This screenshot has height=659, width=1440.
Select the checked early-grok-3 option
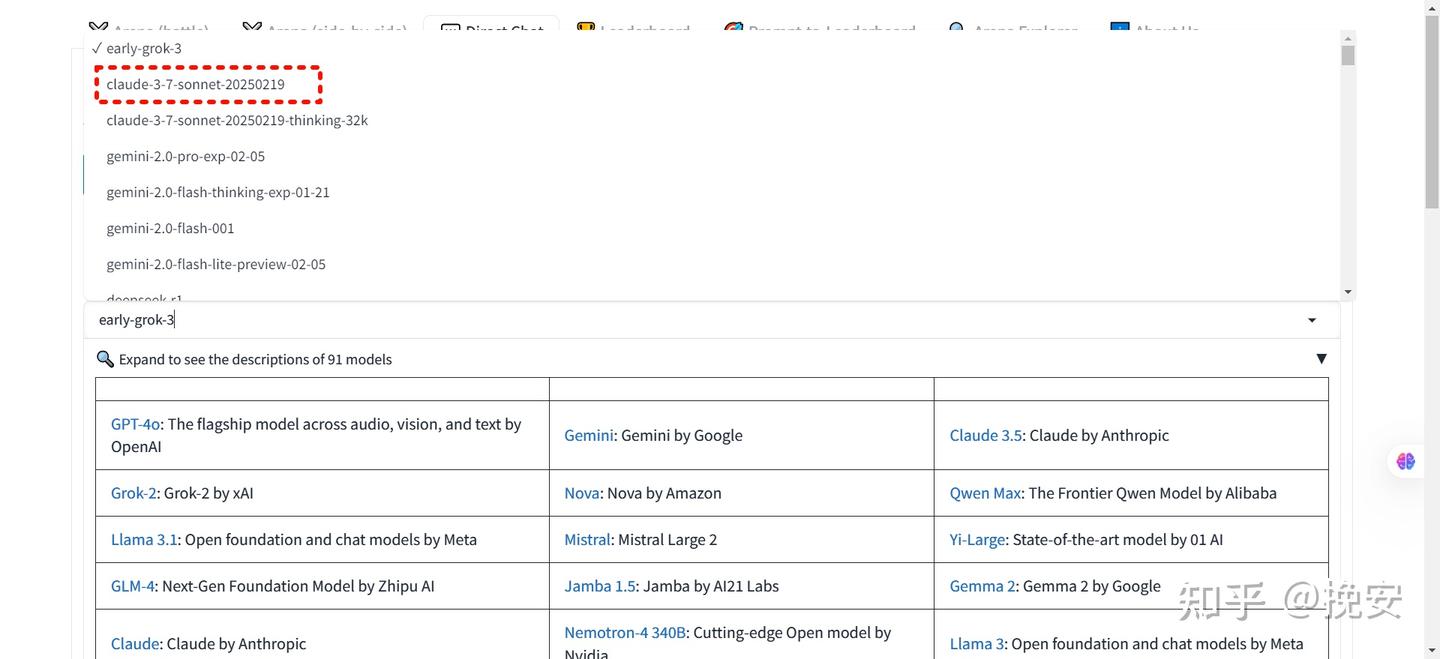click(143, 48)
